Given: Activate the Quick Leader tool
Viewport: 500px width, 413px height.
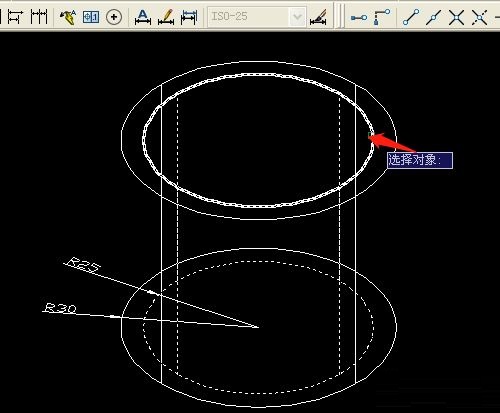Looking at the screenshot, I should 68,17.
